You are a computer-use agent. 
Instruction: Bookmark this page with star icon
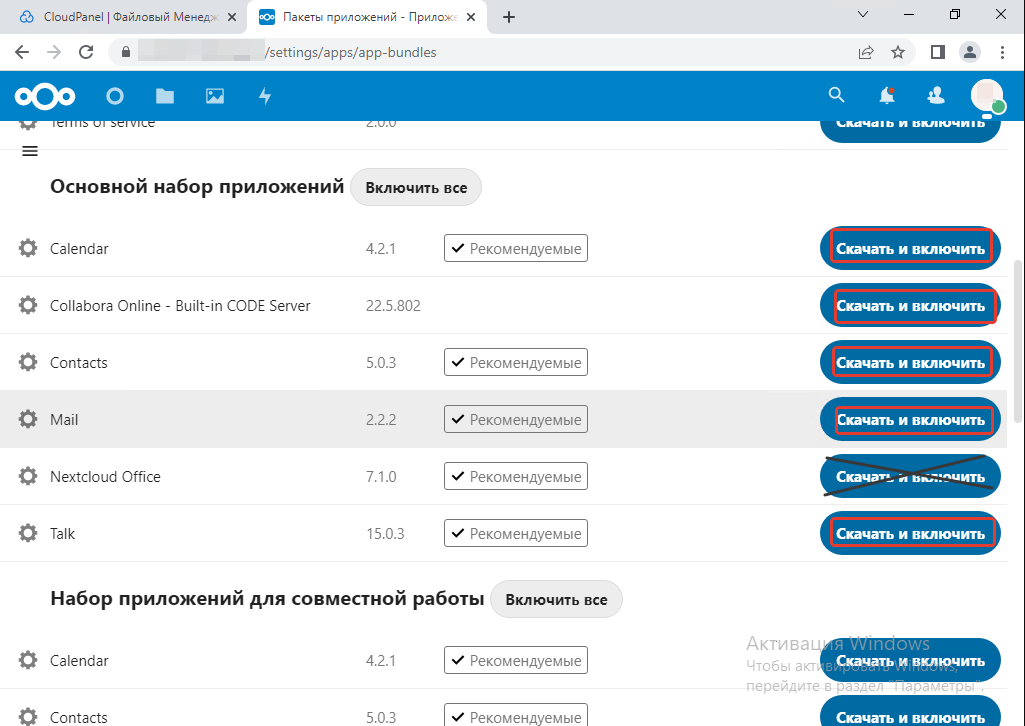(x=898, y=52)
